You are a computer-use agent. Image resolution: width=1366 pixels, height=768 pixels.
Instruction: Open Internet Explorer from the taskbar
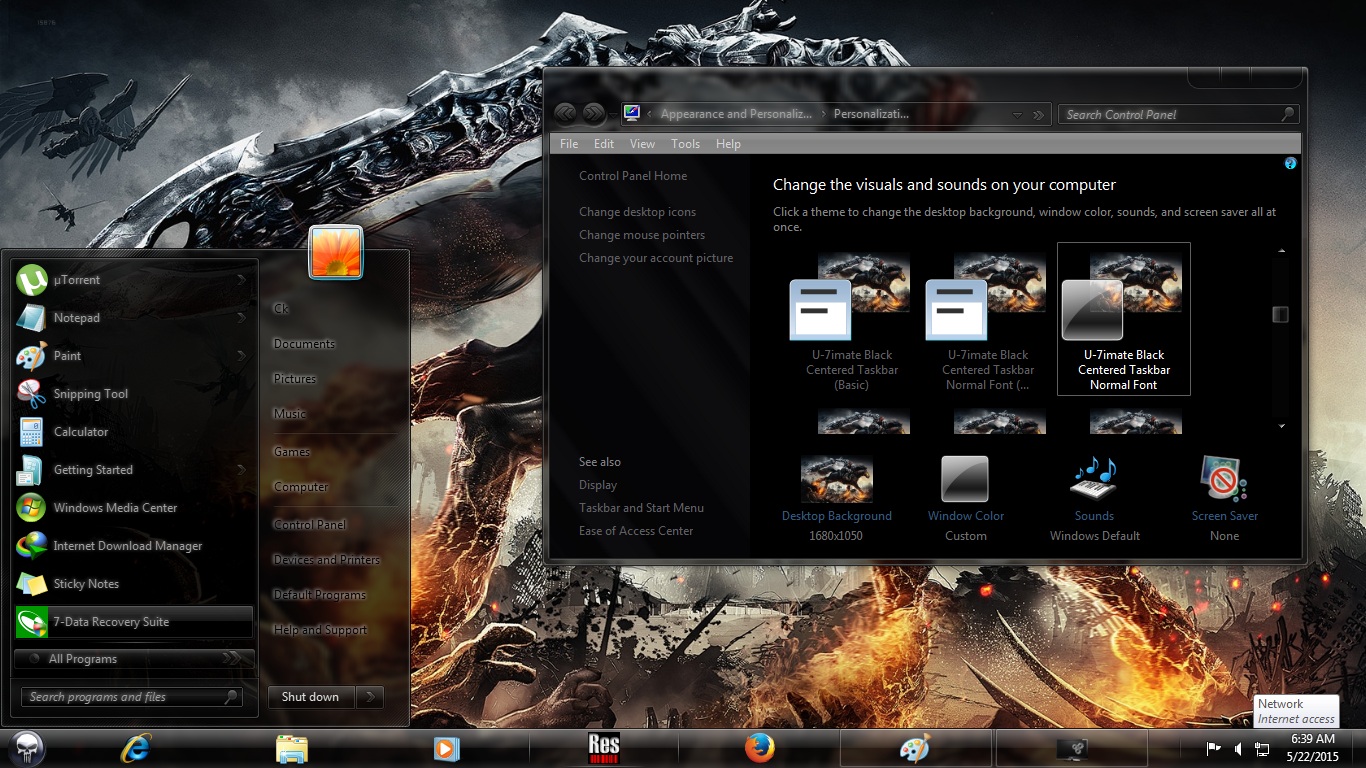point(135,748)
